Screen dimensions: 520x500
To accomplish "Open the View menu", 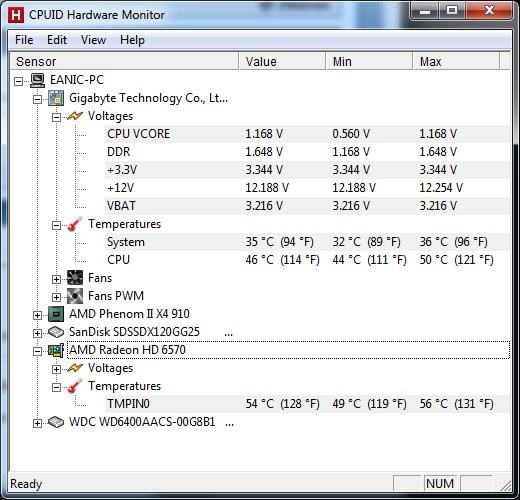I will pyautogui.click(x=93, y=40).
